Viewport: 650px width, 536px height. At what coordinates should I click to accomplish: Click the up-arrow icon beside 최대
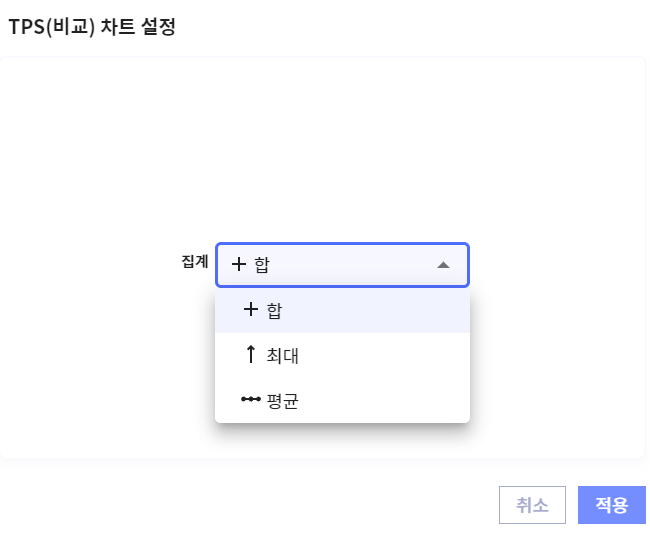click(x=251, y=354)
